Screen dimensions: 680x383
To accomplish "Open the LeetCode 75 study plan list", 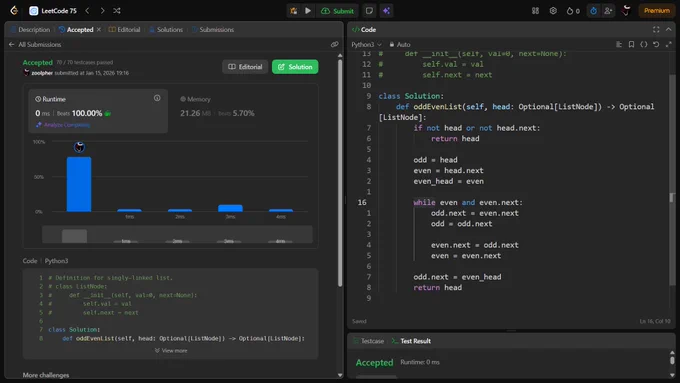I will [x=53, y=11].
